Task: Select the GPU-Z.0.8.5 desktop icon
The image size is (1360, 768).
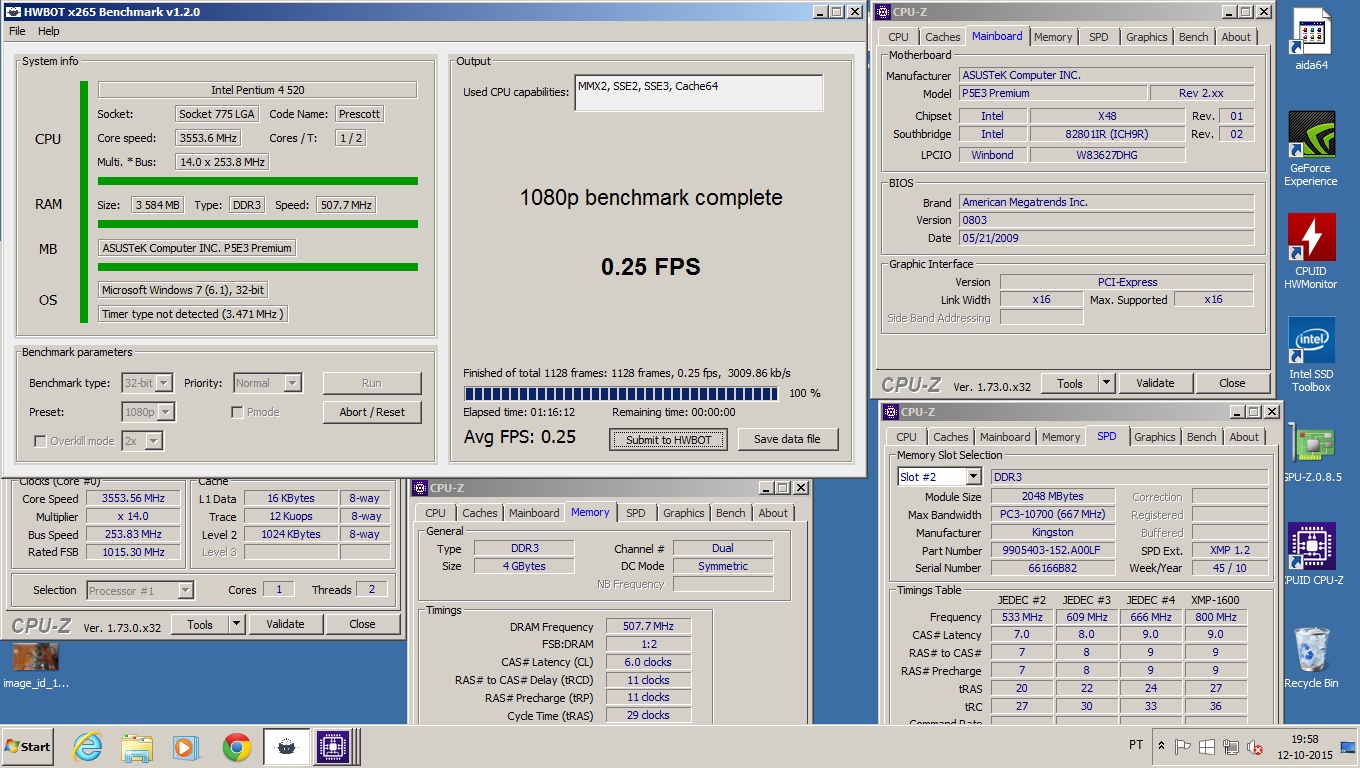Action: 1311,453
